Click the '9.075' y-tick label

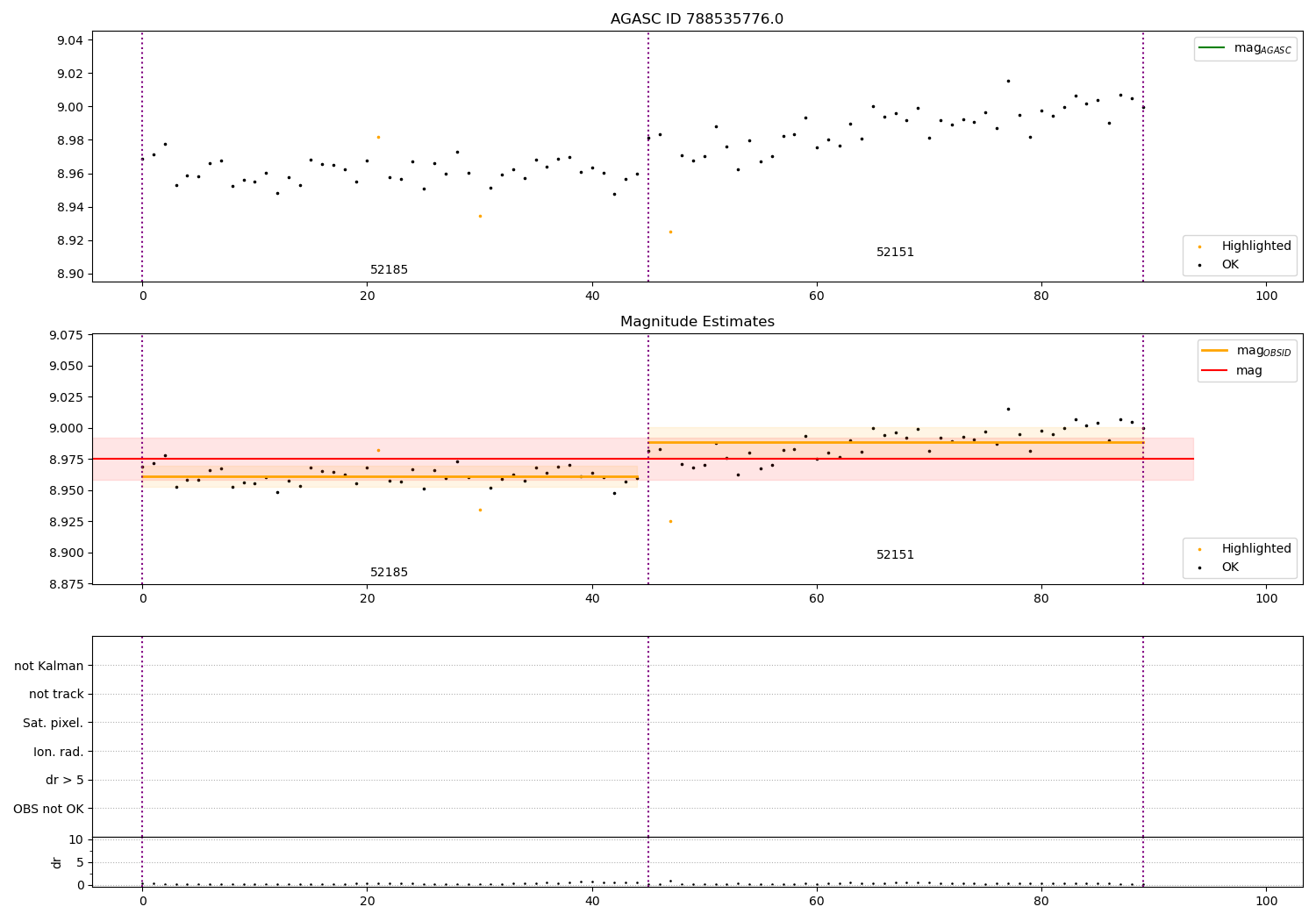(66, 335)
